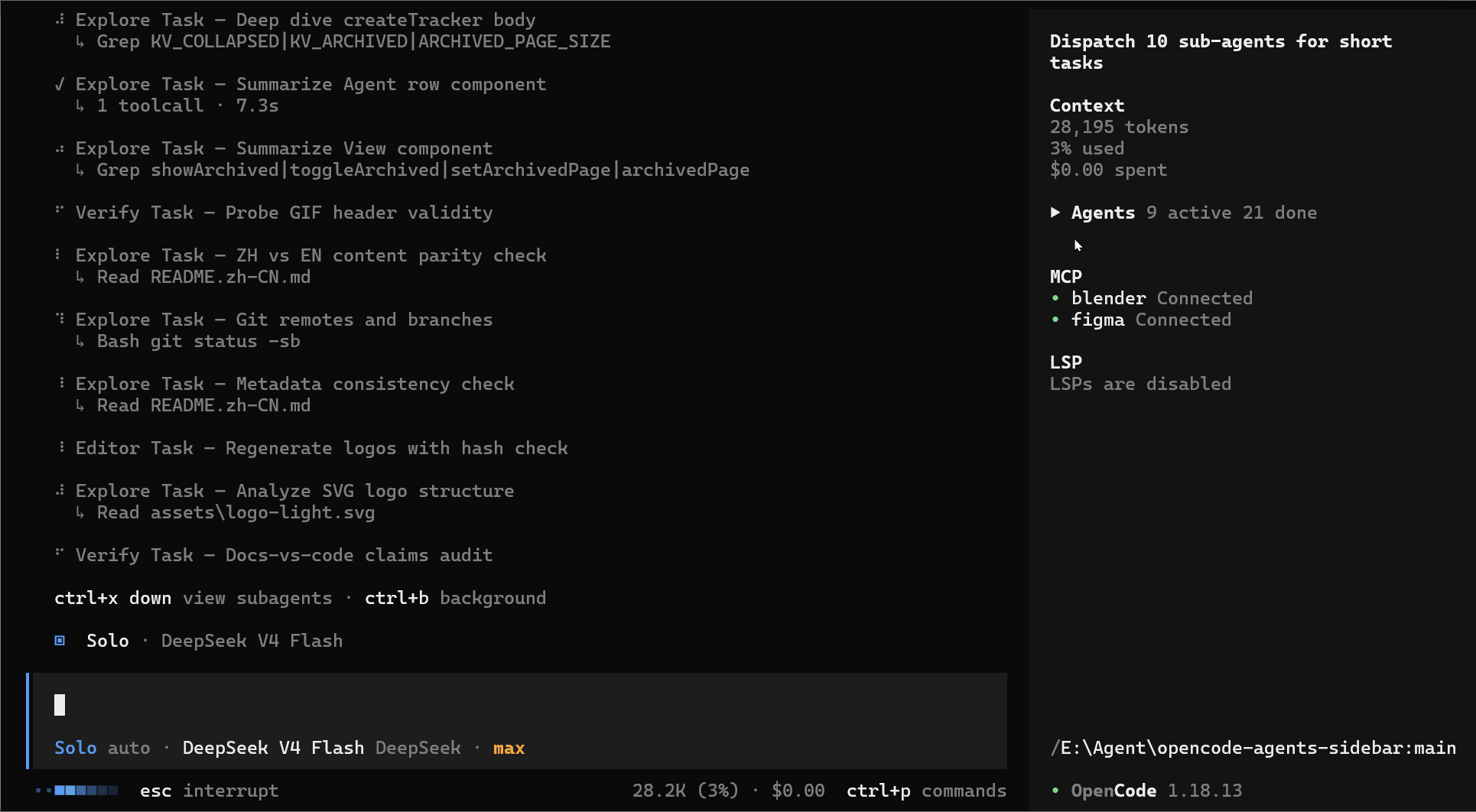This screenshot has height=812, width=1476.
Task: Click spinner beside Deep dive createTracker body
Action: click(60, 20)
